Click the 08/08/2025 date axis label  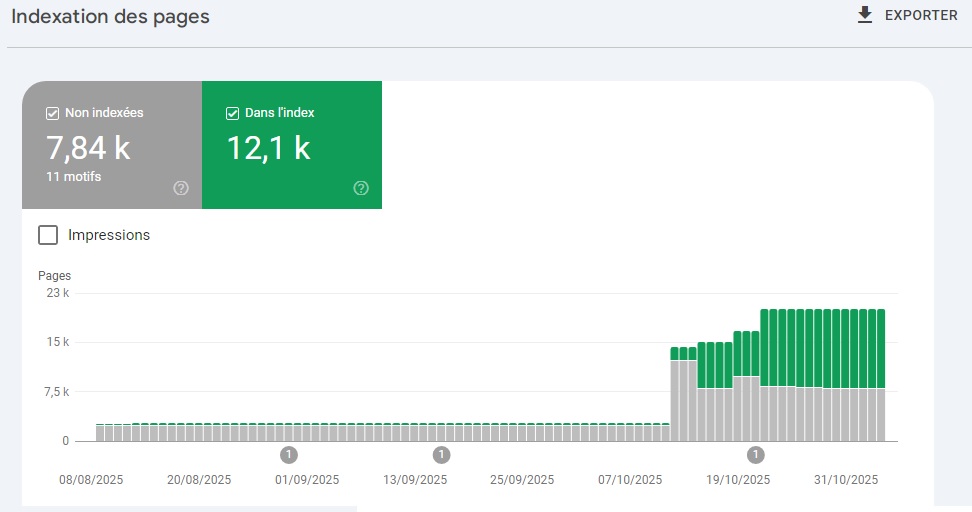[91, 480]
